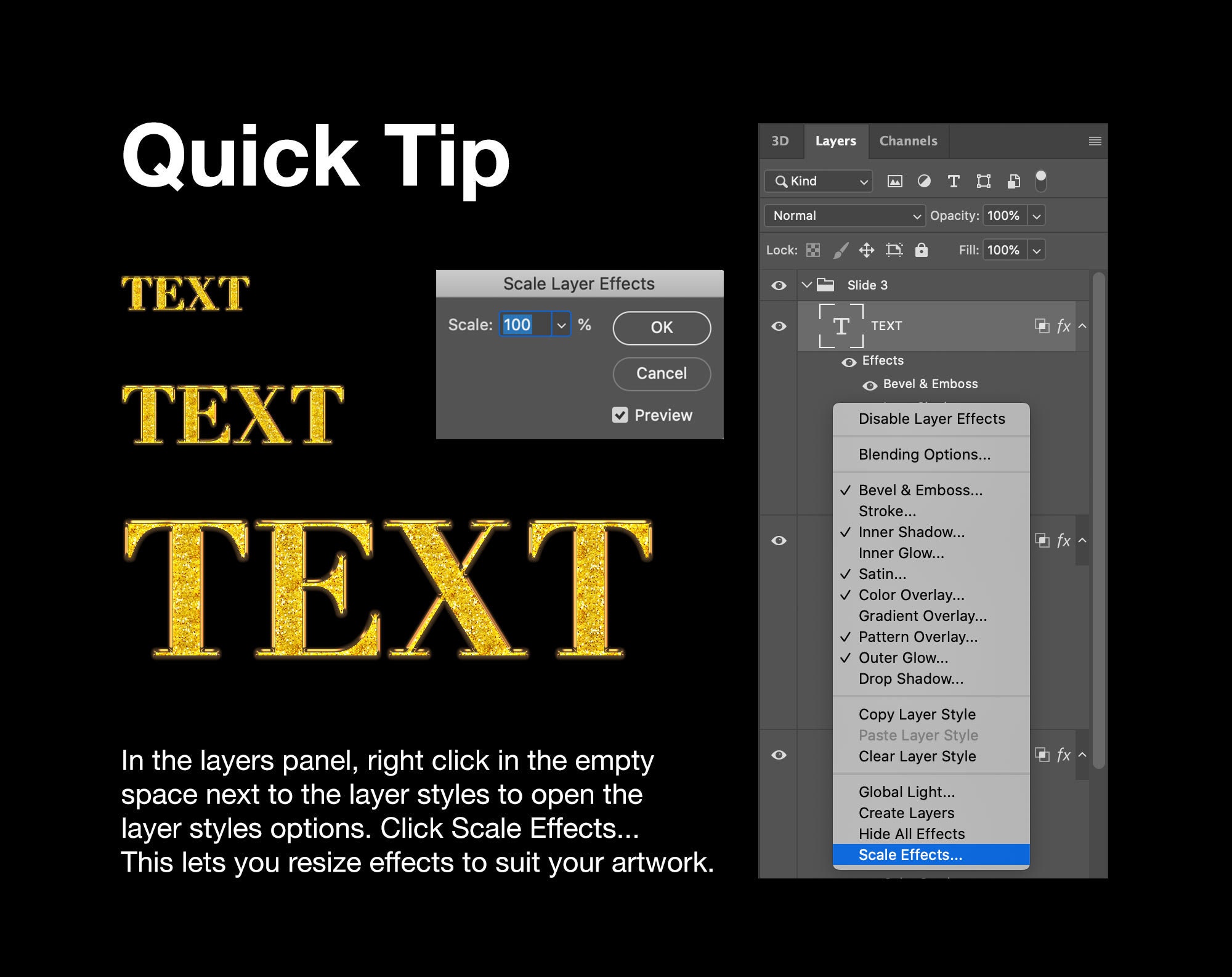Filter for smart objects
Viewport: 1232px width, 977px height.
(1012, 180)
